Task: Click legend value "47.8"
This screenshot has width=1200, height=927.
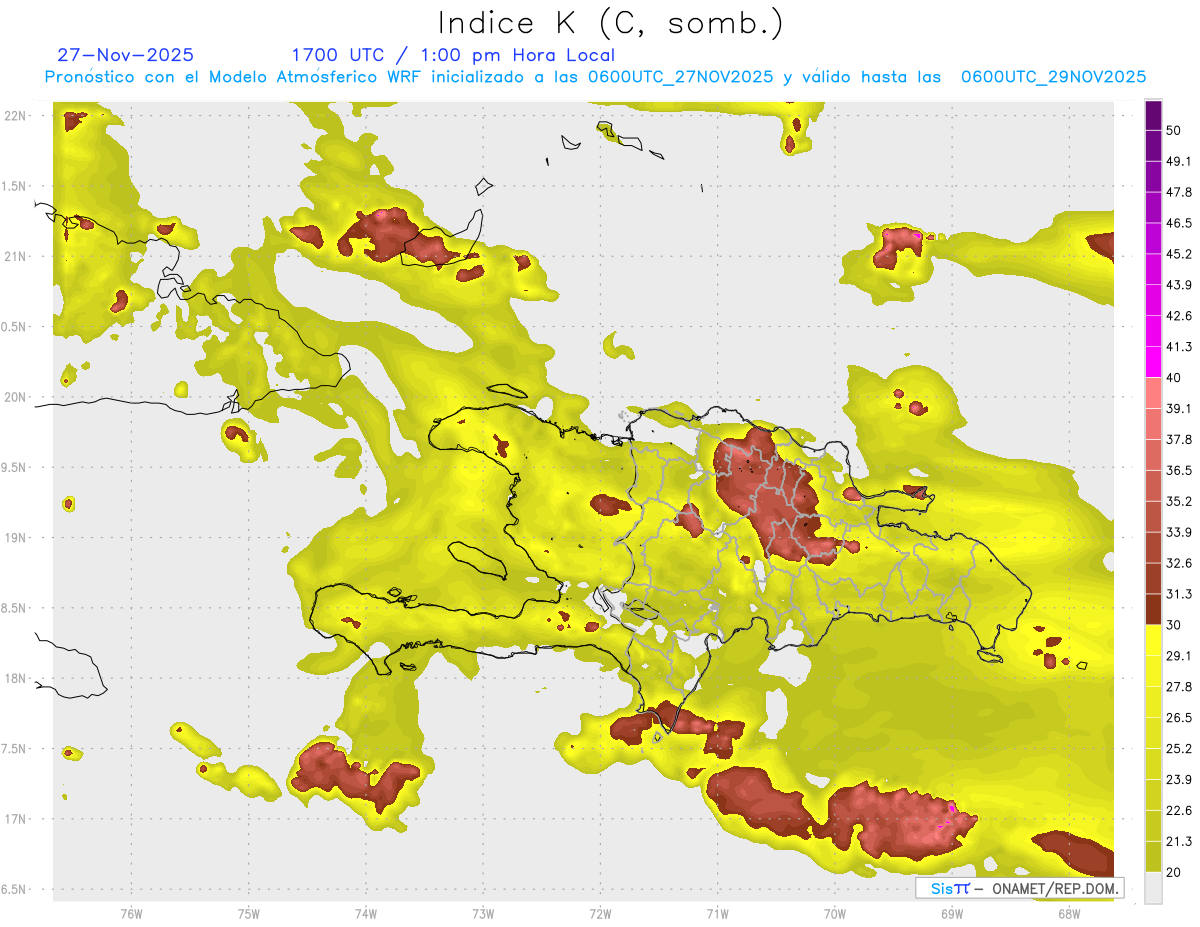Action: click(1179, 192)
